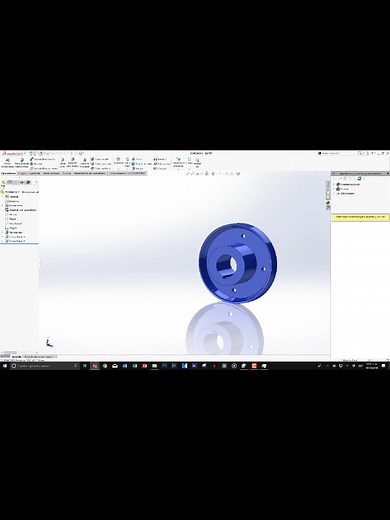Expand the Revolución1 feature node

(2, 232)
